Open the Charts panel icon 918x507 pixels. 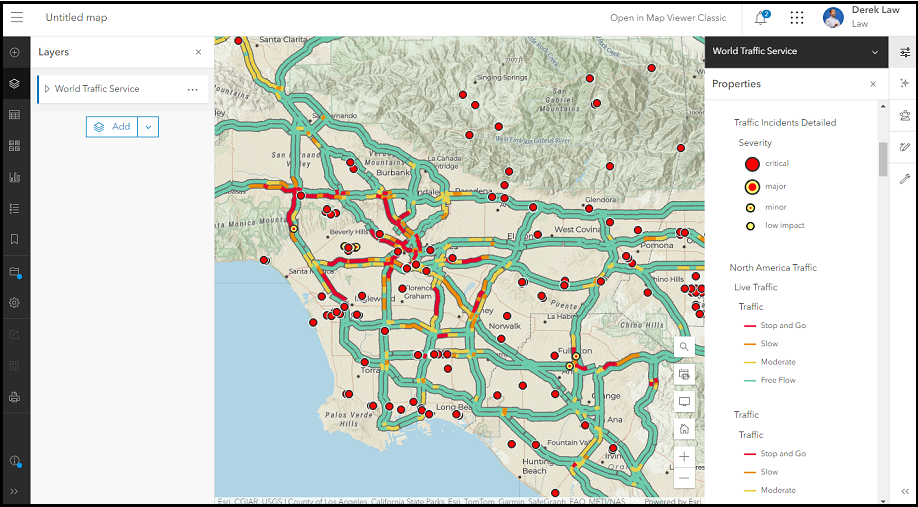(x=15, y=177)
